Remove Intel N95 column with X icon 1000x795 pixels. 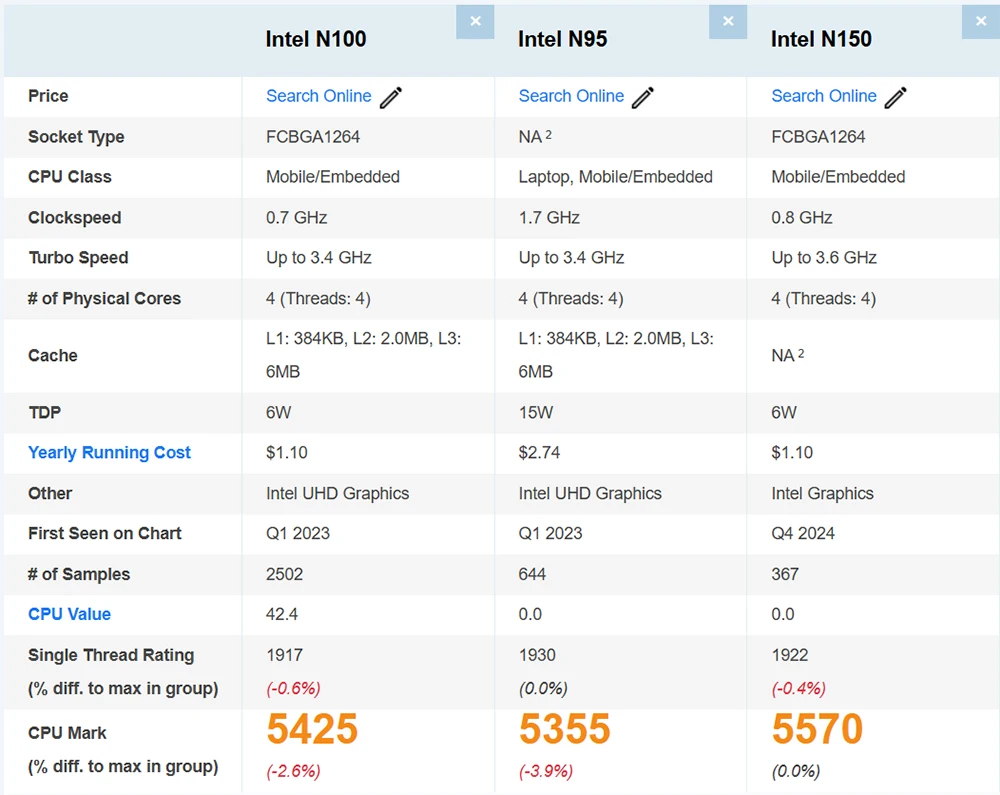[x=728, y=22]
